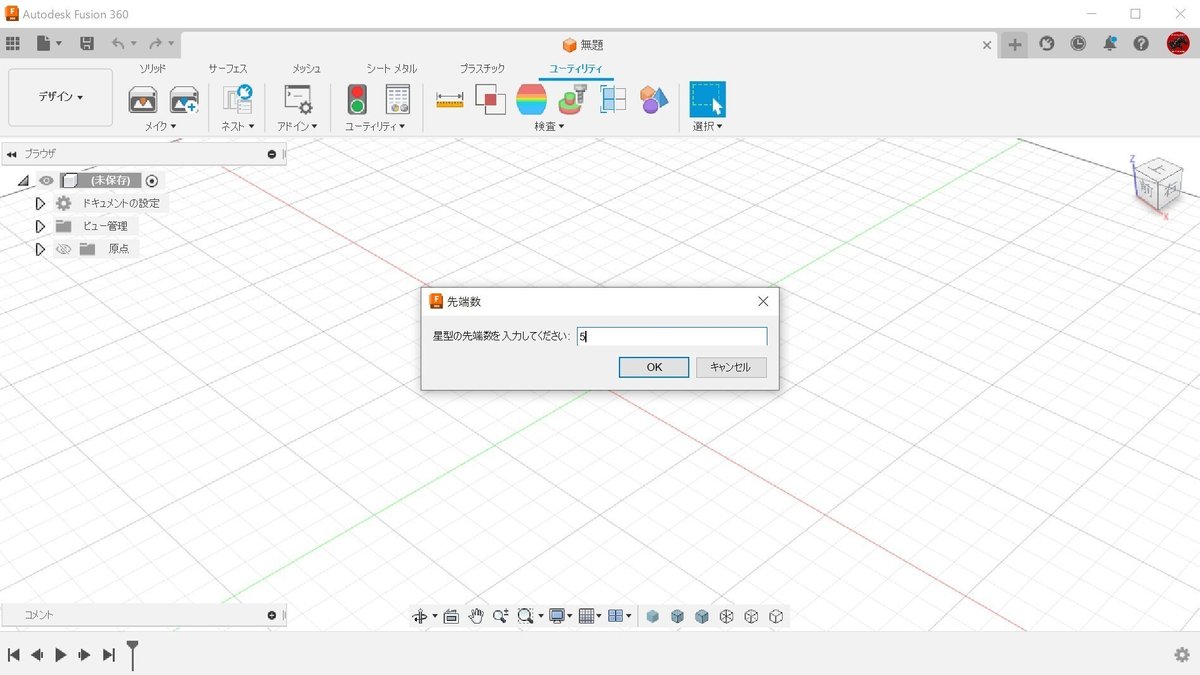Viewport: 1200px width, 675px height.
Task: Expand the ドキュメントの設定 tree node
Action: click(40, 203)
